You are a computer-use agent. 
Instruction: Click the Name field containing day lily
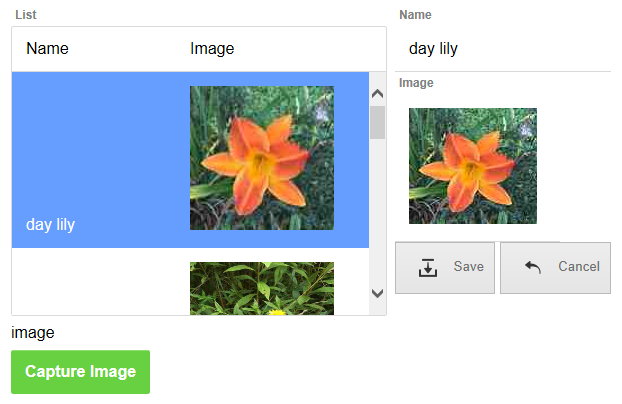tap(503, 49)
